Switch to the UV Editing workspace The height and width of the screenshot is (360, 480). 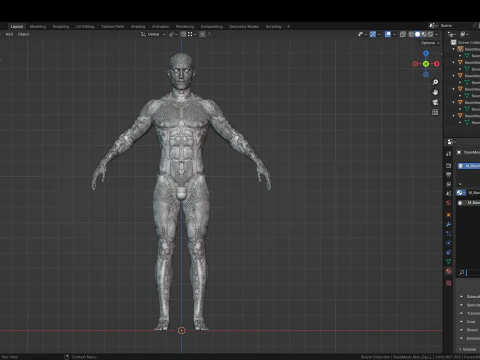coord(85,26)
